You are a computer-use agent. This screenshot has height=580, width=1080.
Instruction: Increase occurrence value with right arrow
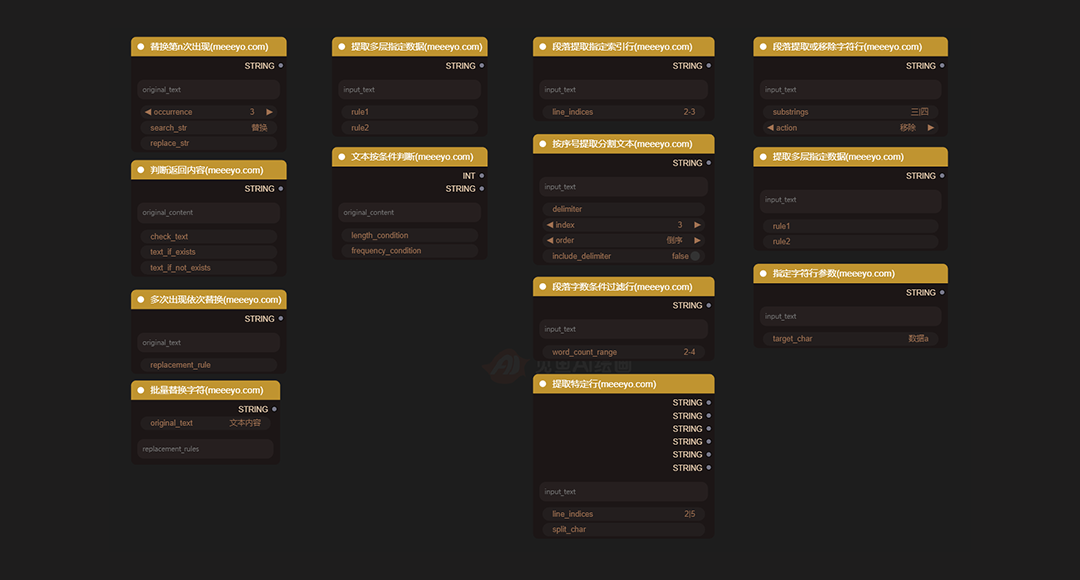pos(269,112)
